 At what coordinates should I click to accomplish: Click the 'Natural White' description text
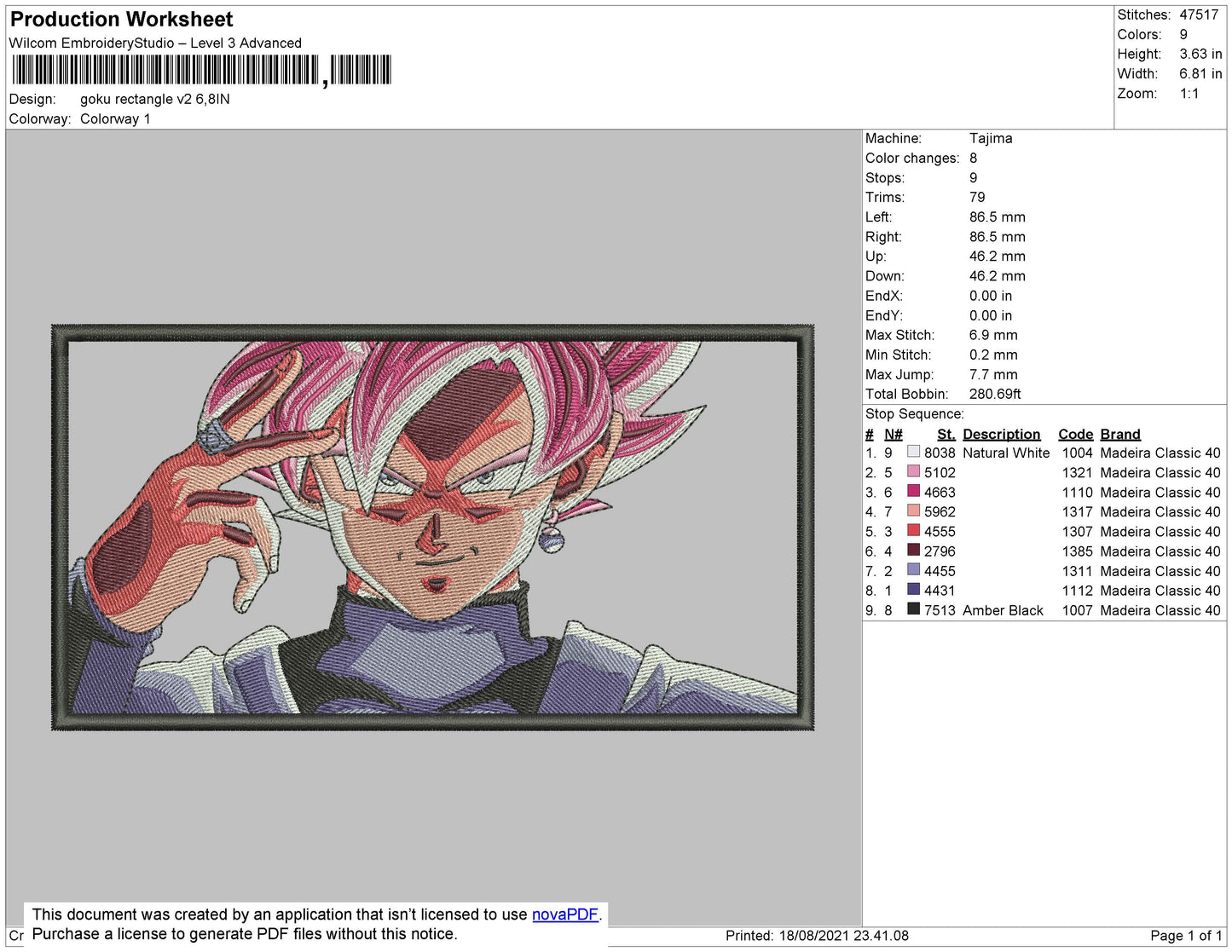click(x=1006, y=453)
